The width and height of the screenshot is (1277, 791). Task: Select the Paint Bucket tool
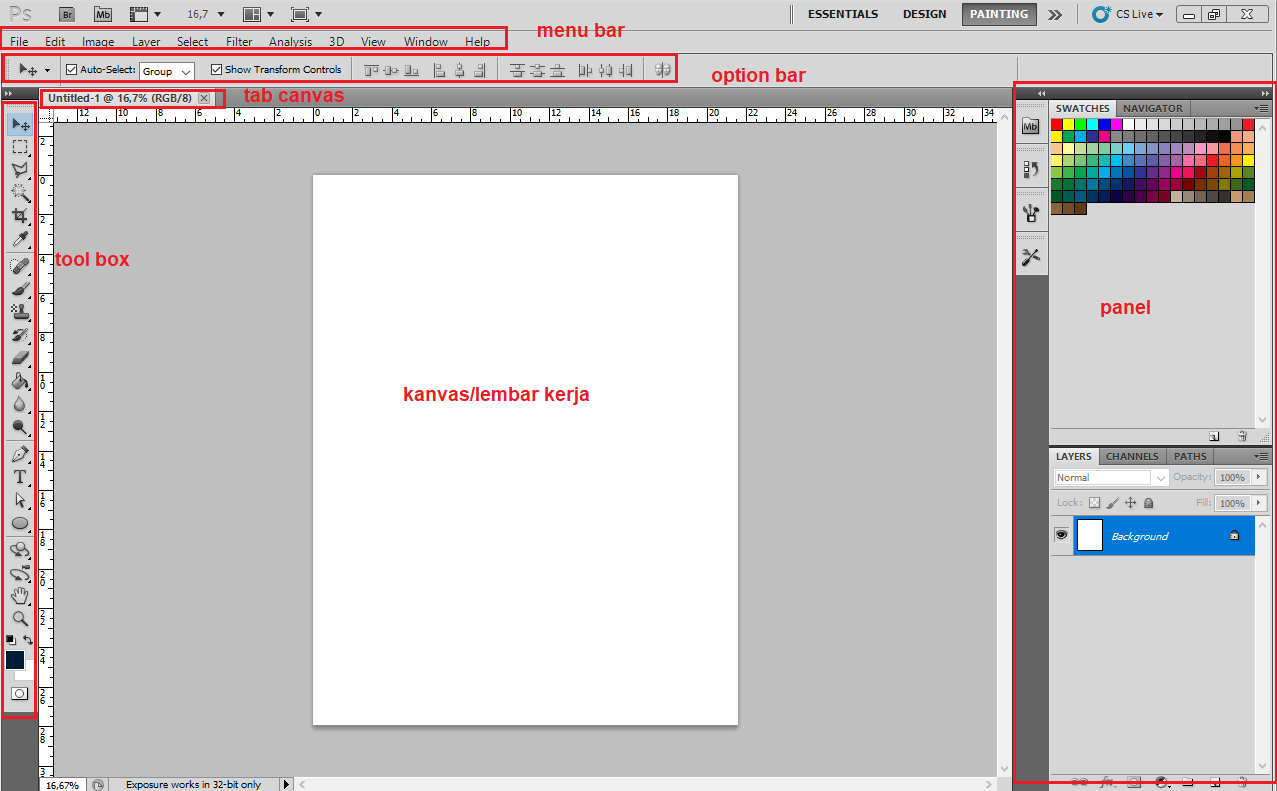20,381
